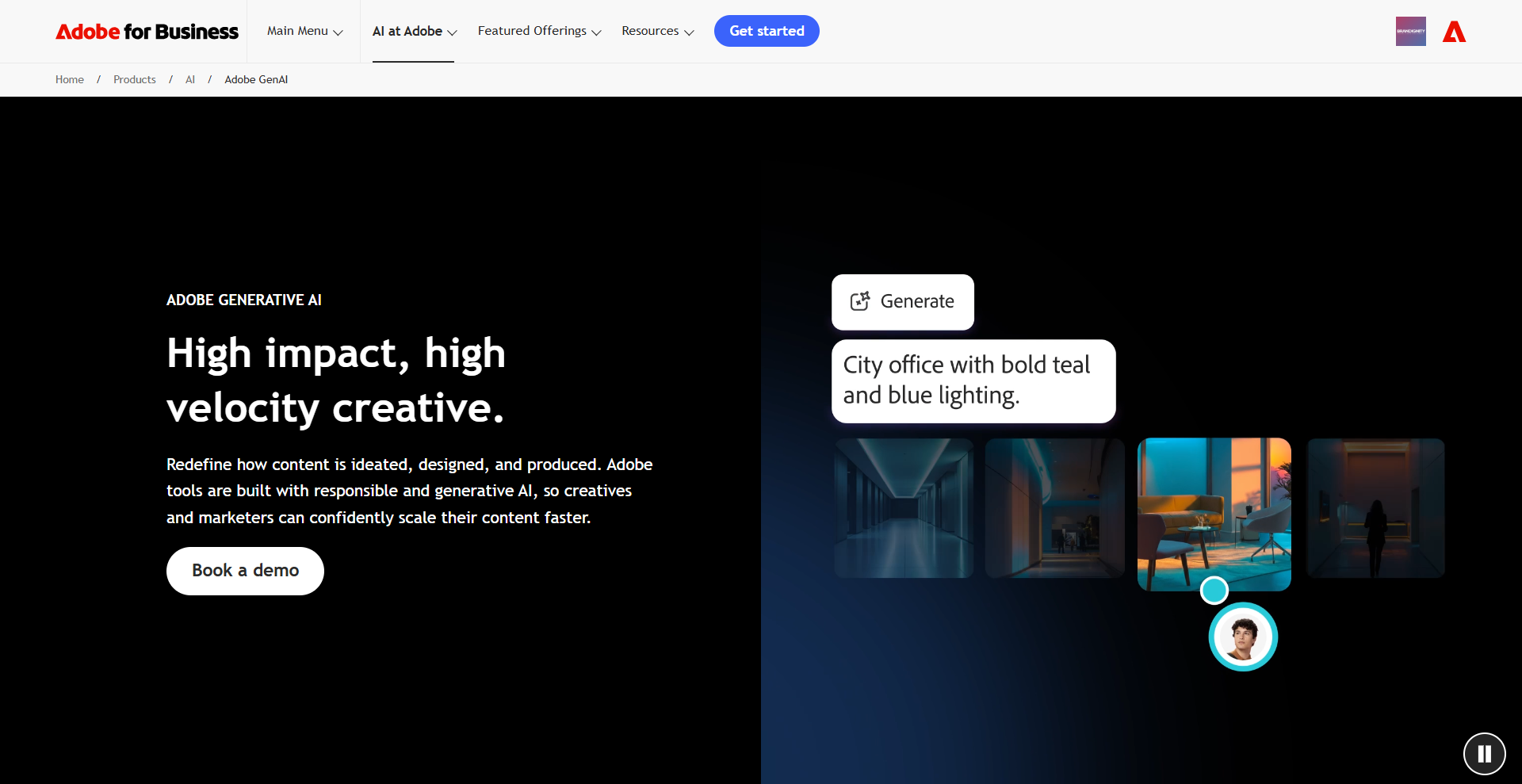Open the Brandignity profile thumbnail in the header
Screen dimensions: 1522x784
pyautogui.click(x=1410, y=31)
